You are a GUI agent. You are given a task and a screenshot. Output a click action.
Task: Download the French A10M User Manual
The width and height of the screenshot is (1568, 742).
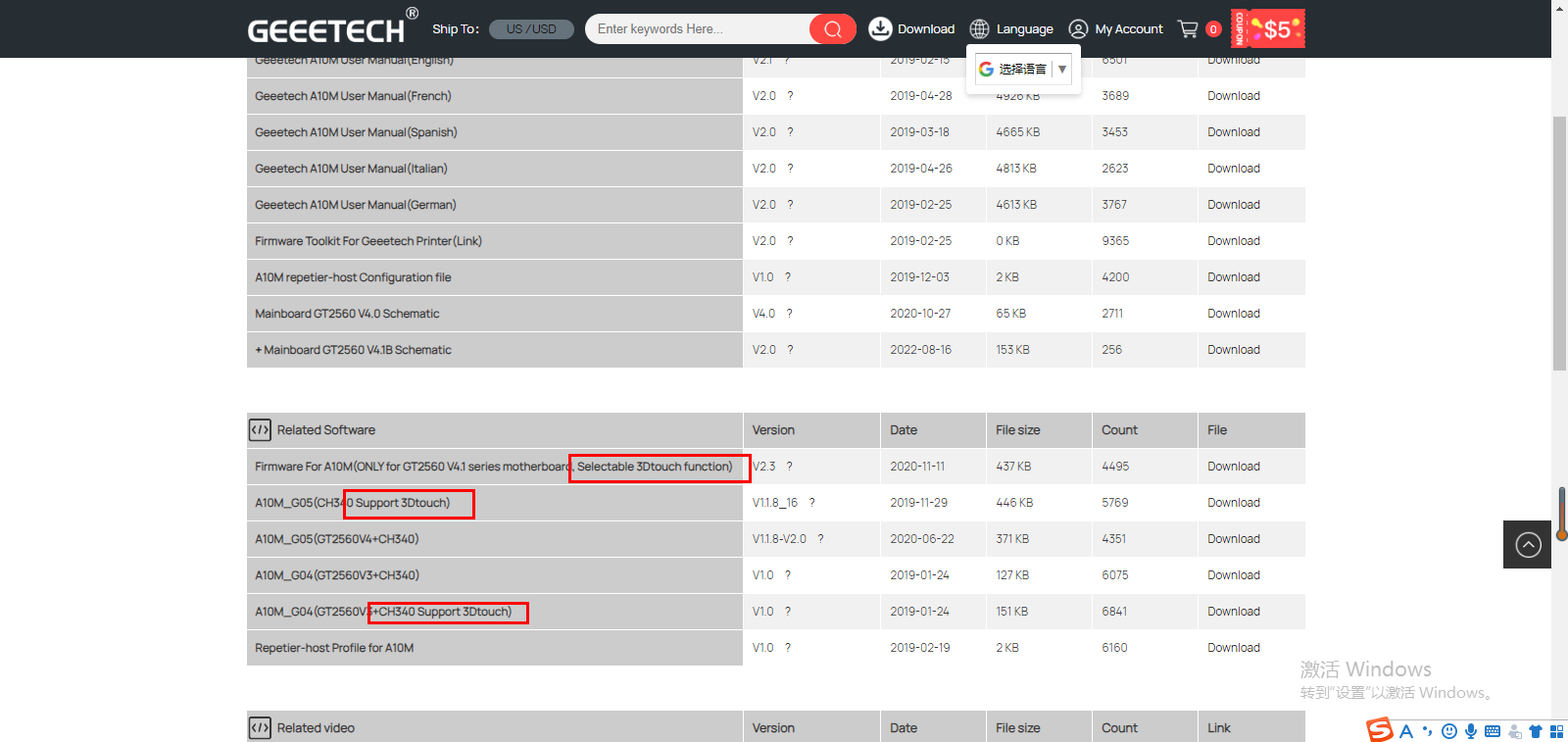coord(1234,96)
